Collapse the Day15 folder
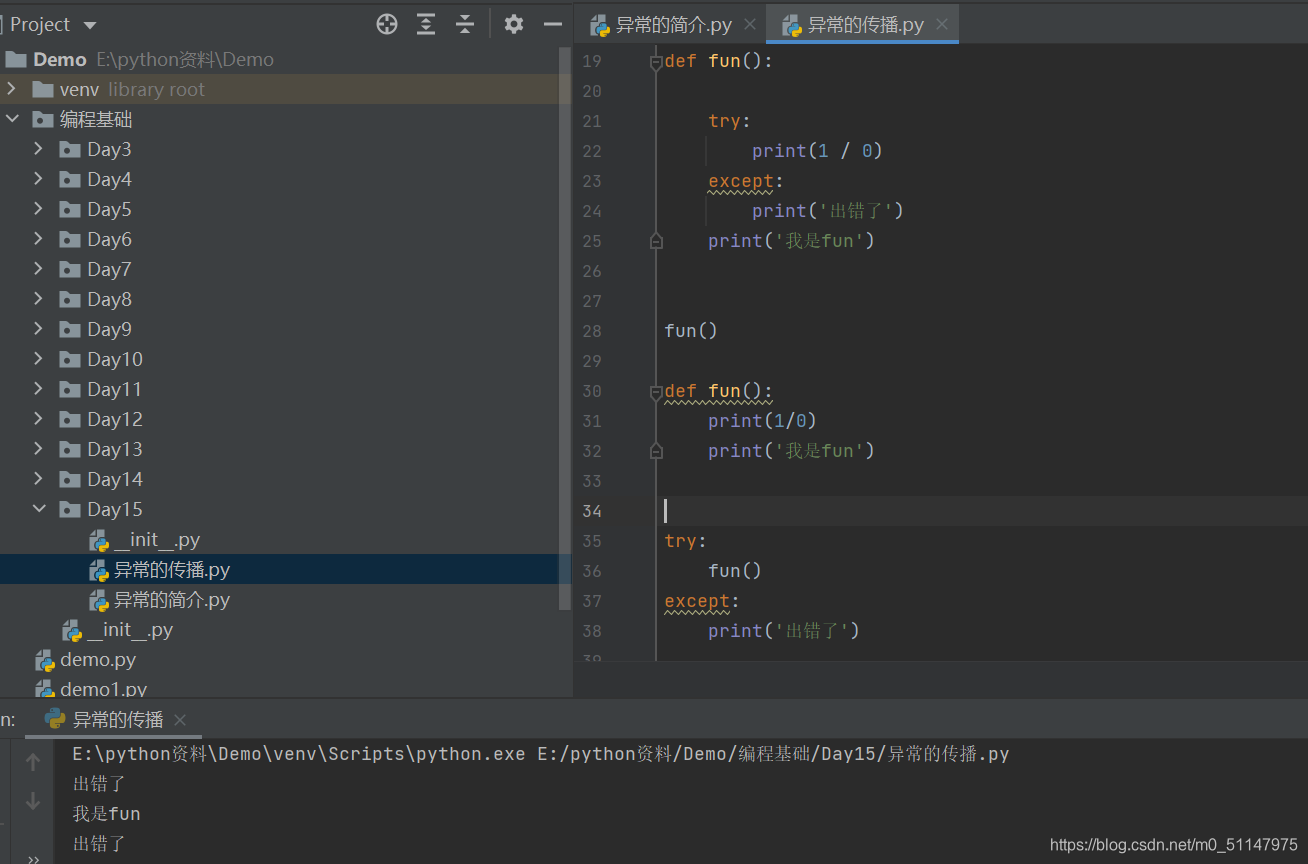The width and height of the screenshot is (1308, 864). coord(39,509)
